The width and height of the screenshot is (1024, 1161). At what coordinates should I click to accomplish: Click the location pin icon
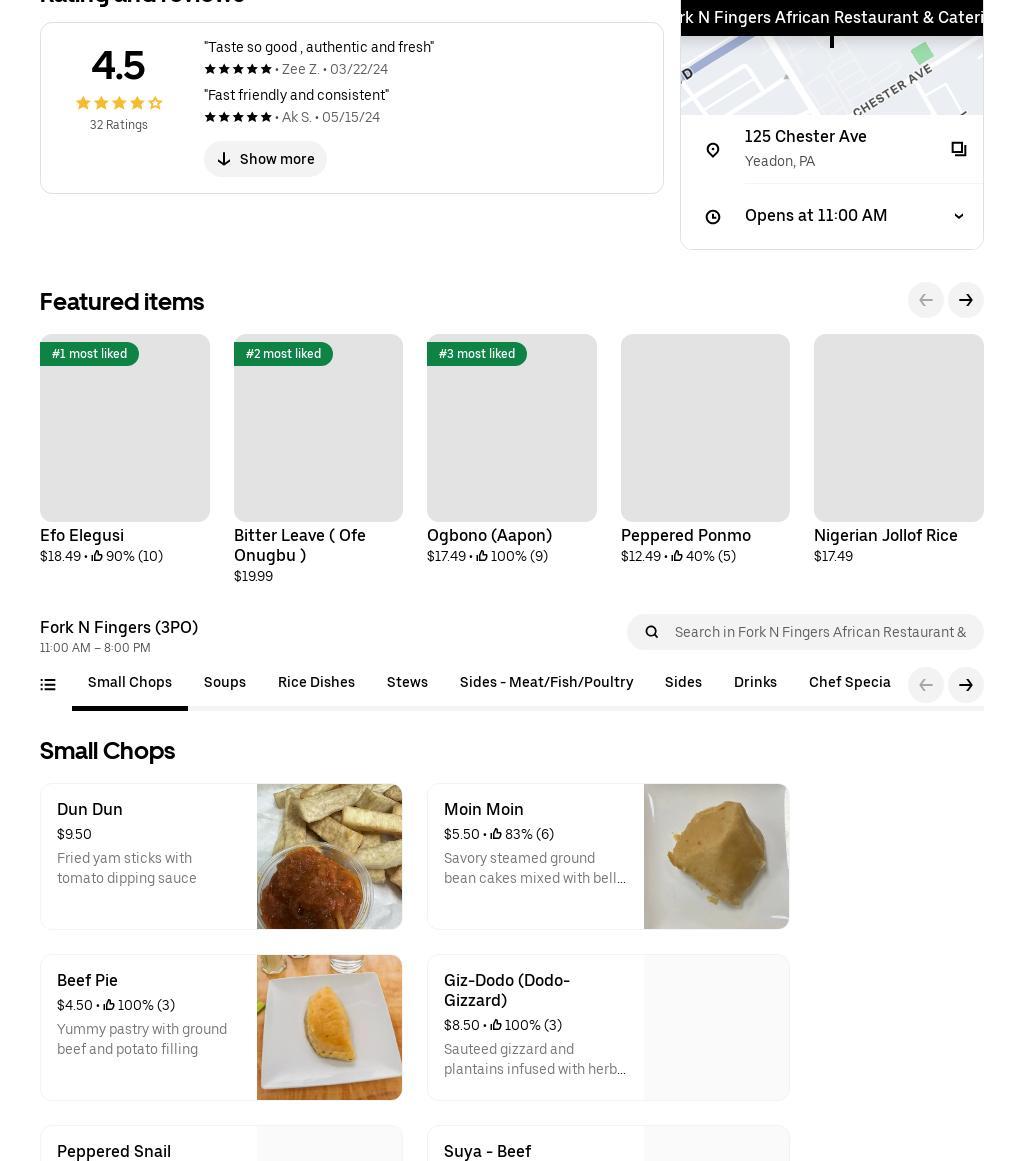pos(713,149)
